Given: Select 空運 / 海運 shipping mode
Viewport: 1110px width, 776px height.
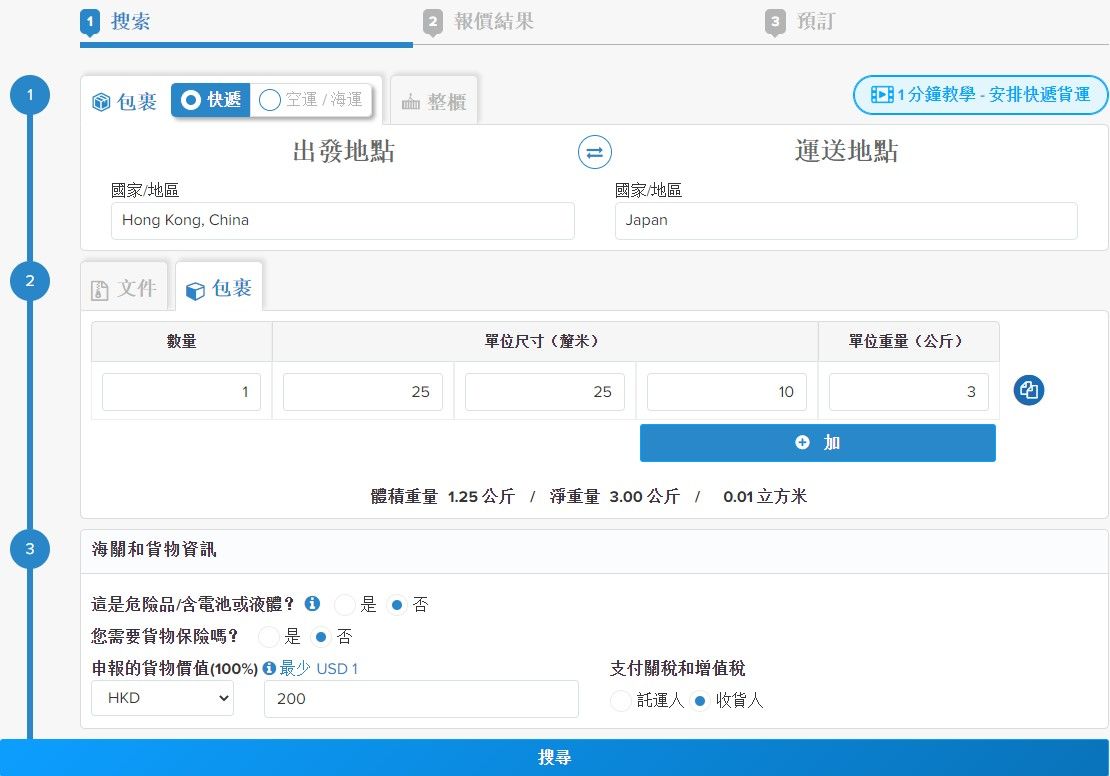Looking at the screenshot, I should tap(310, 100).
